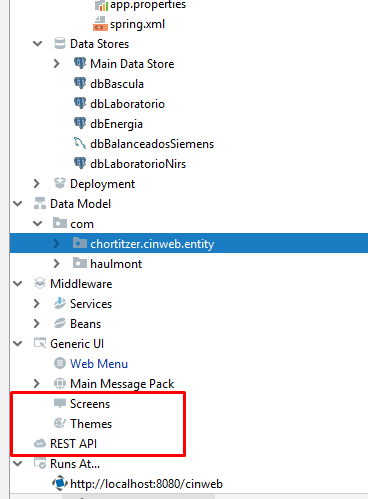Viewport: 368px width, 499px height.
Task: Expand the Main Message Pack node
Action: coord(37,383)
